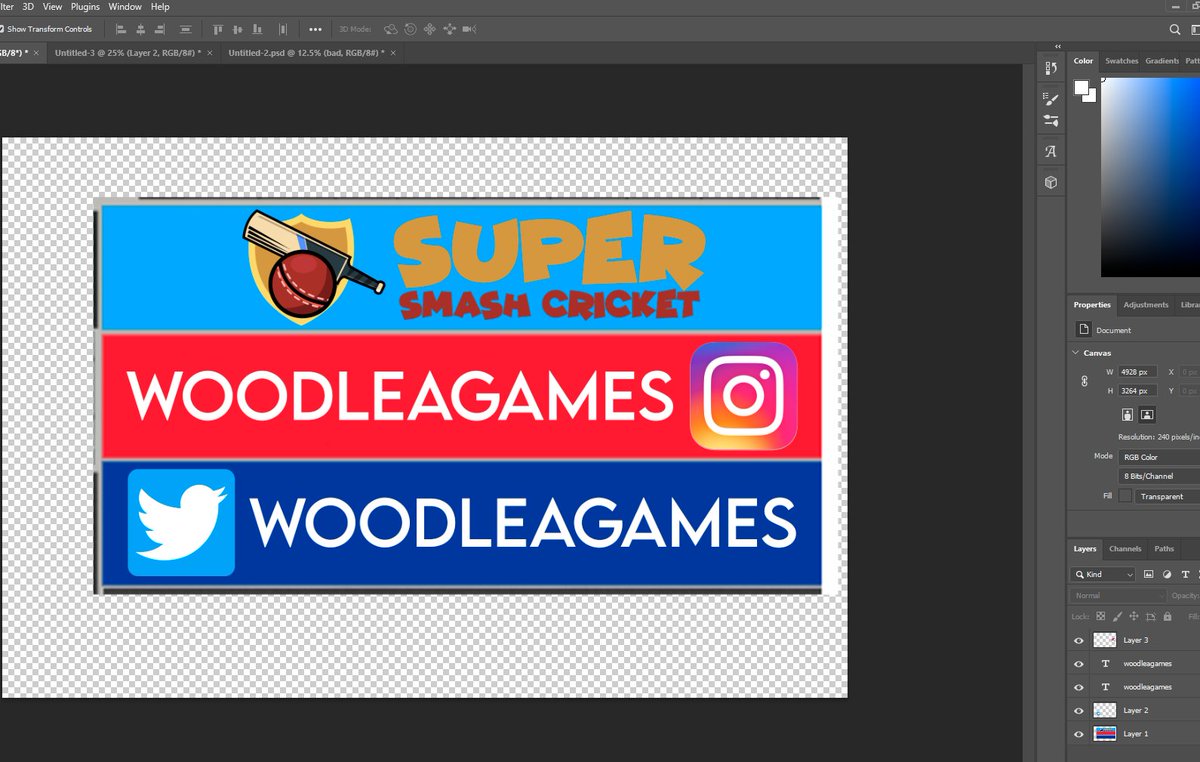The height and width of the screenshot is (762, 1200).
Task: Click the foreground color swatch
Action: click(x=1081, y=88)
